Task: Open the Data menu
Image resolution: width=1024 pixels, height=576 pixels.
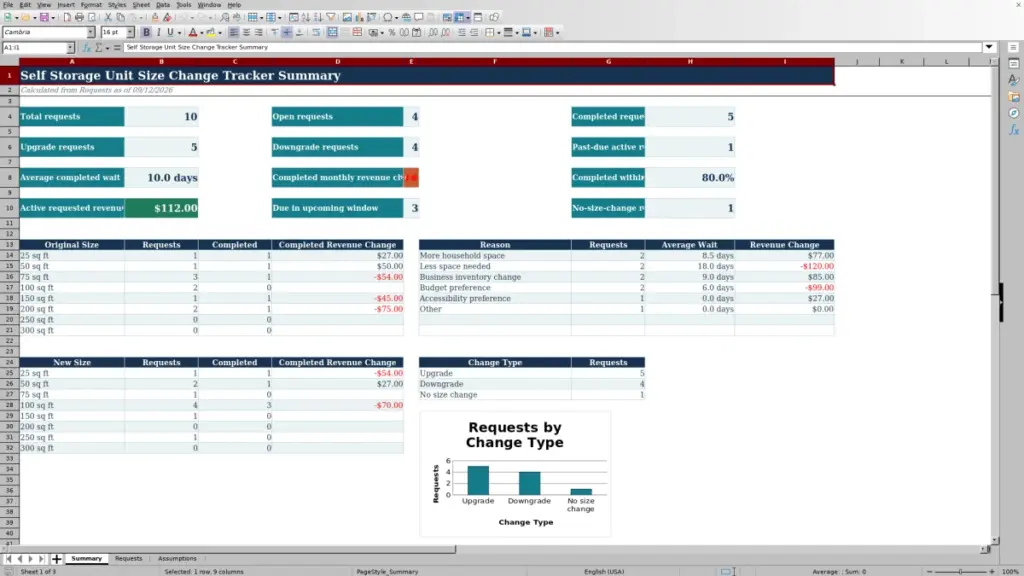Action: click(163, 5)
